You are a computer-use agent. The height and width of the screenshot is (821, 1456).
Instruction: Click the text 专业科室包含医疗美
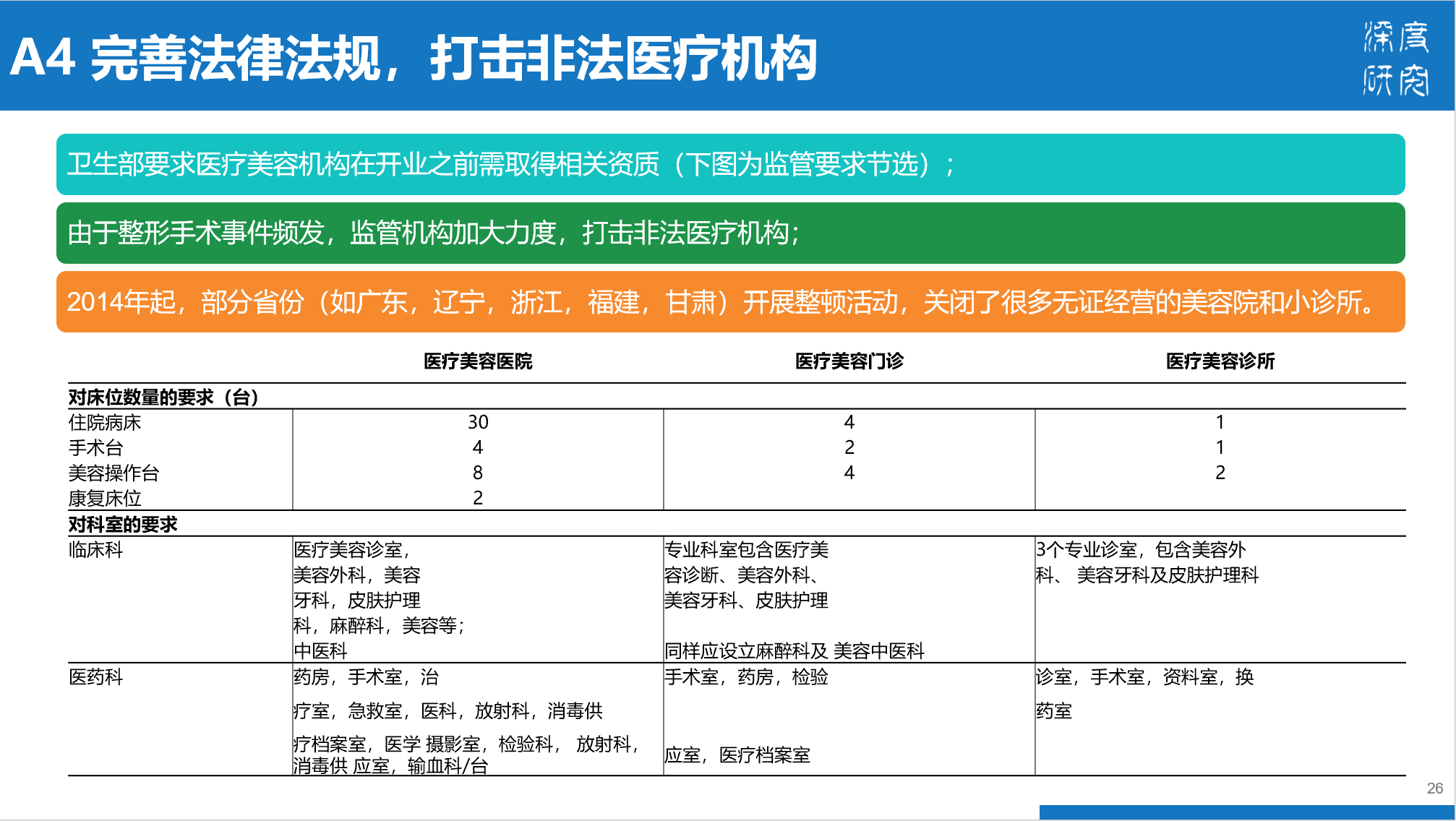pyautogui.click(x=746, y=549)
